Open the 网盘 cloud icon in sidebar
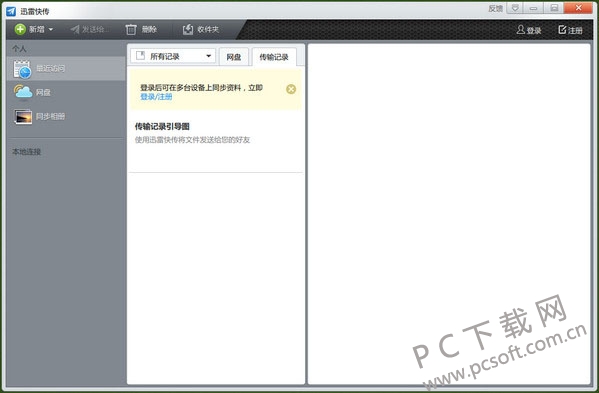 pos(23,92)
